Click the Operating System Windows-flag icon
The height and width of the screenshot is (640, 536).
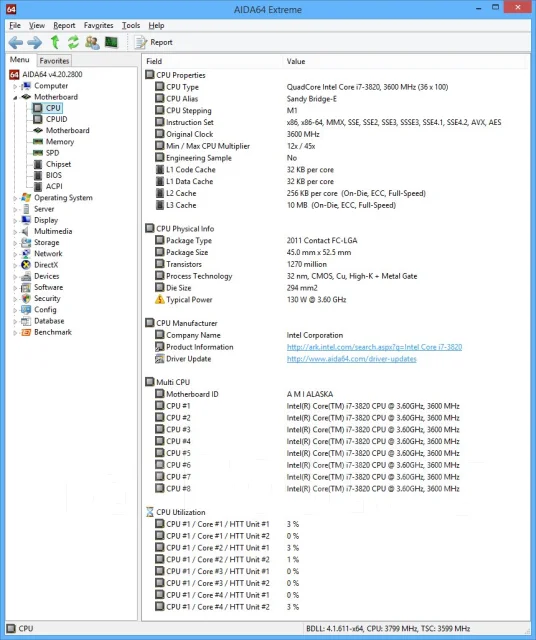coord(26,198)
